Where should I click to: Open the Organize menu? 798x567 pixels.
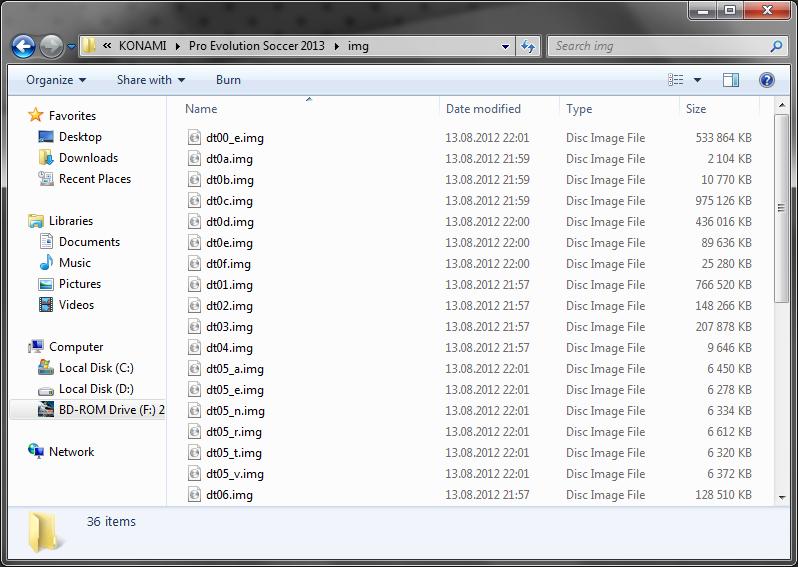coord(56,80)
